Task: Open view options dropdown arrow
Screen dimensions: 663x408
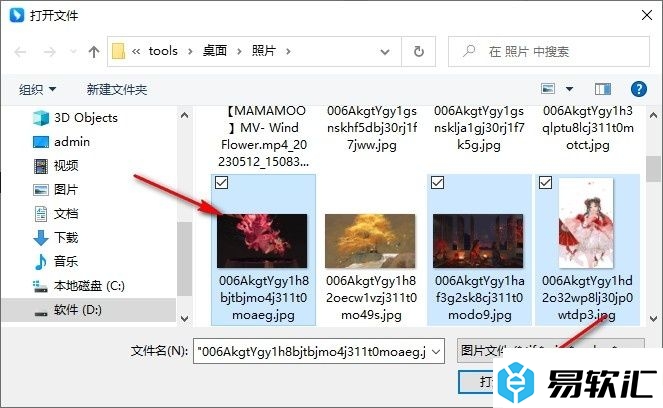Action: point(569,89)
